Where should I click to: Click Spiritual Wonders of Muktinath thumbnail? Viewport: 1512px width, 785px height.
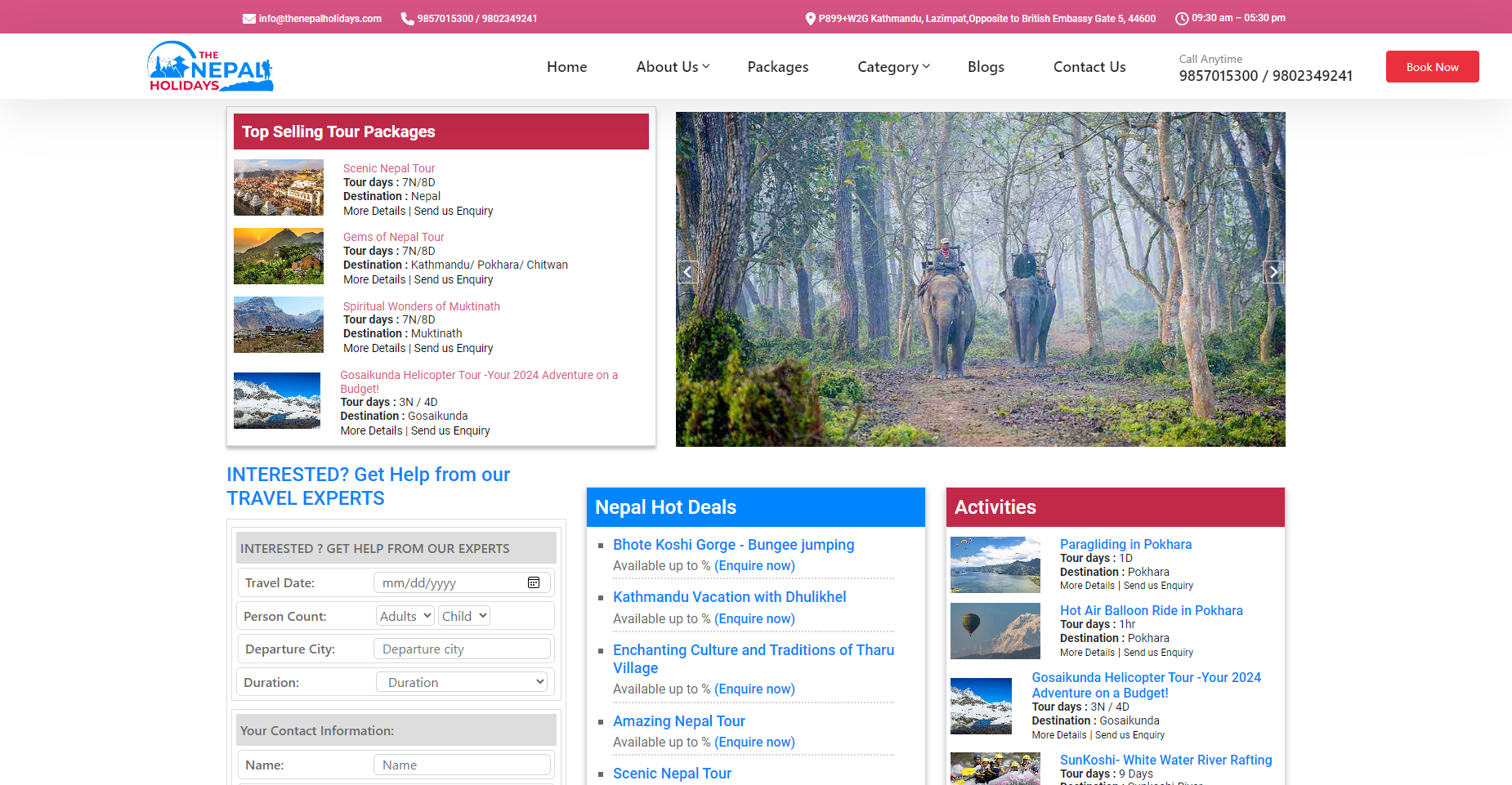click(279, 325)
